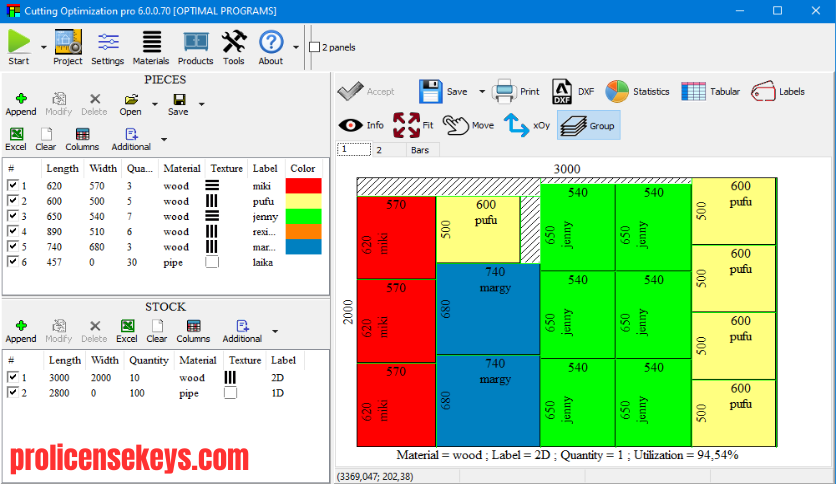This screenshot has height=484, width=836.
Task: Clear the stock list
Action: [157, 332]
